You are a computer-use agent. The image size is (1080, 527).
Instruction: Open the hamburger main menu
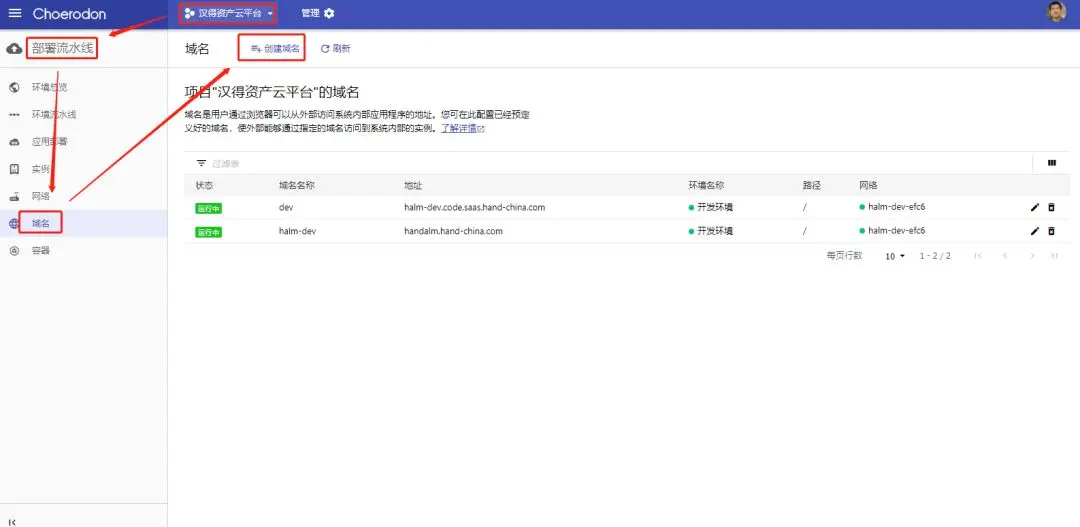tap(14, 14)
